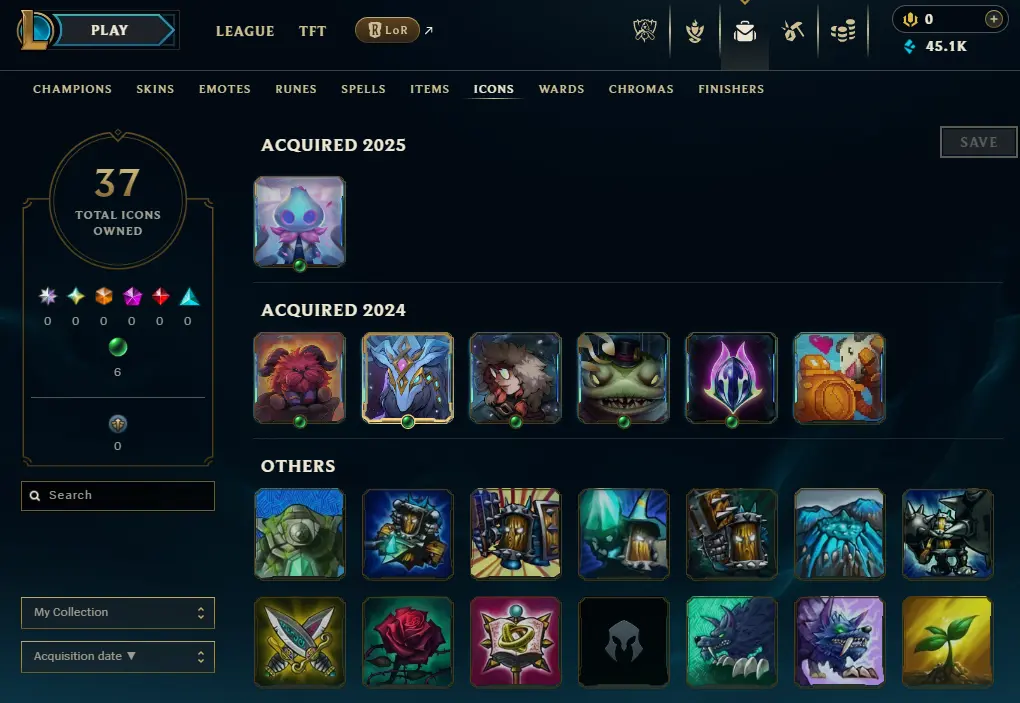The height and width of the screenshot is (703, 1020).
Task: Click the red gemstone filter icon
Action: [x=160, y=297]
